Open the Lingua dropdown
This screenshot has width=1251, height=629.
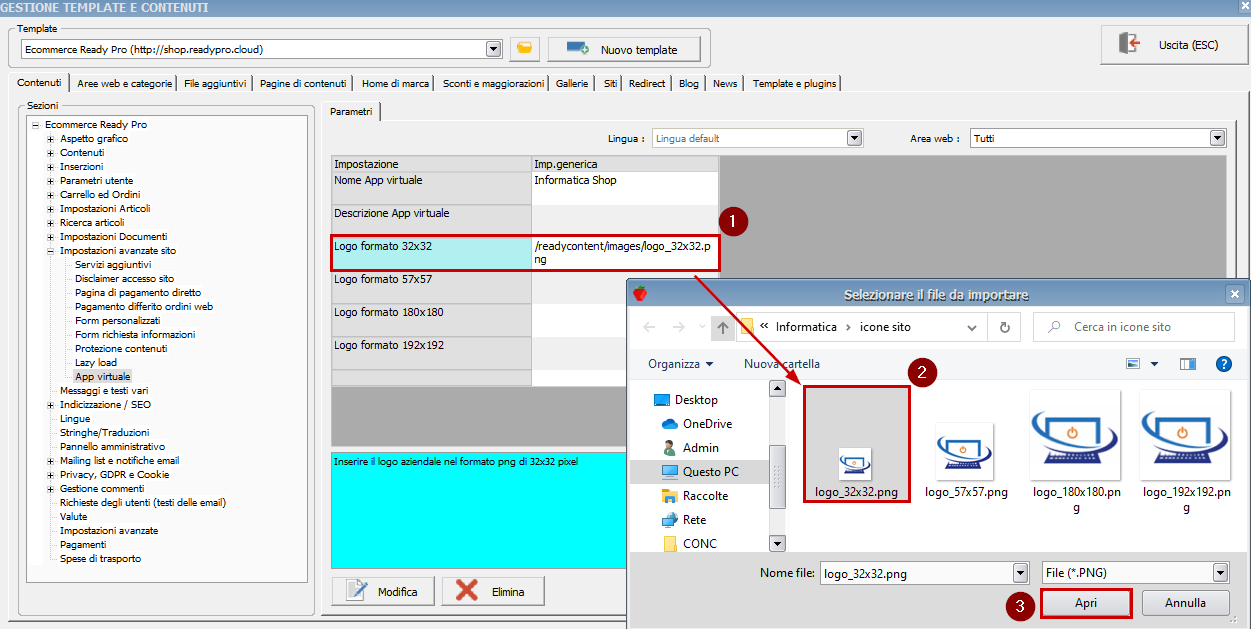(854, 138)
